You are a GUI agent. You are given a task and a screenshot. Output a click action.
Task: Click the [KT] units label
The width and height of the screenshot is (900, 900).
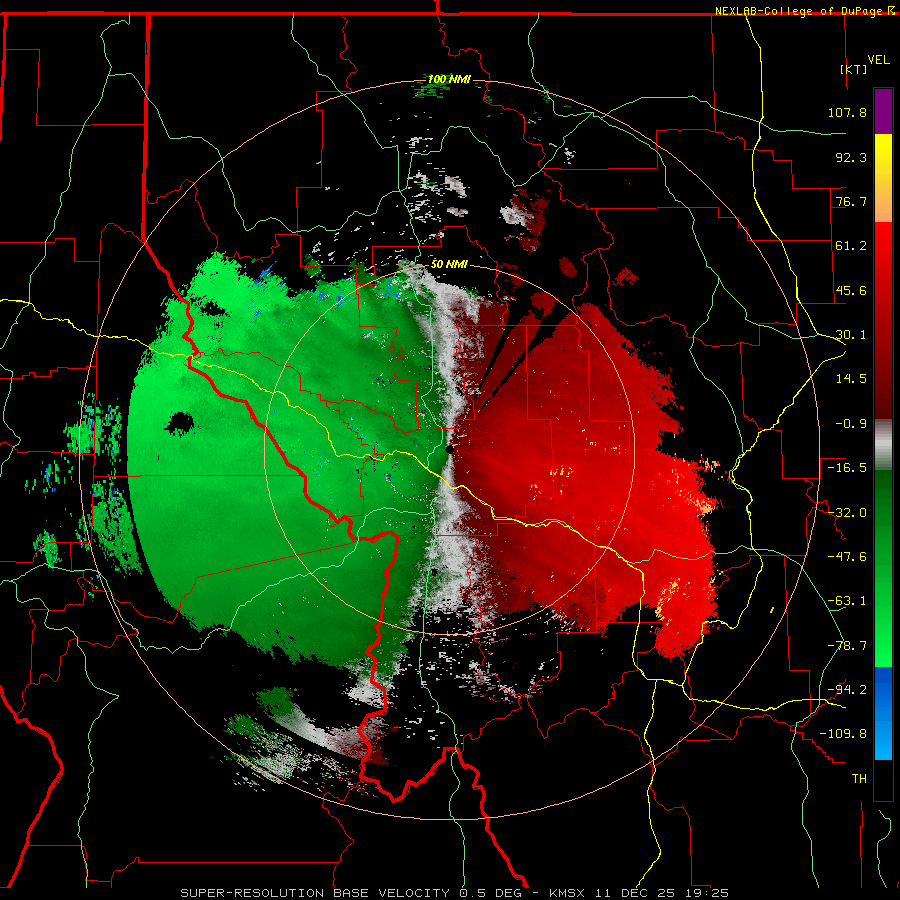pos(853,69)
